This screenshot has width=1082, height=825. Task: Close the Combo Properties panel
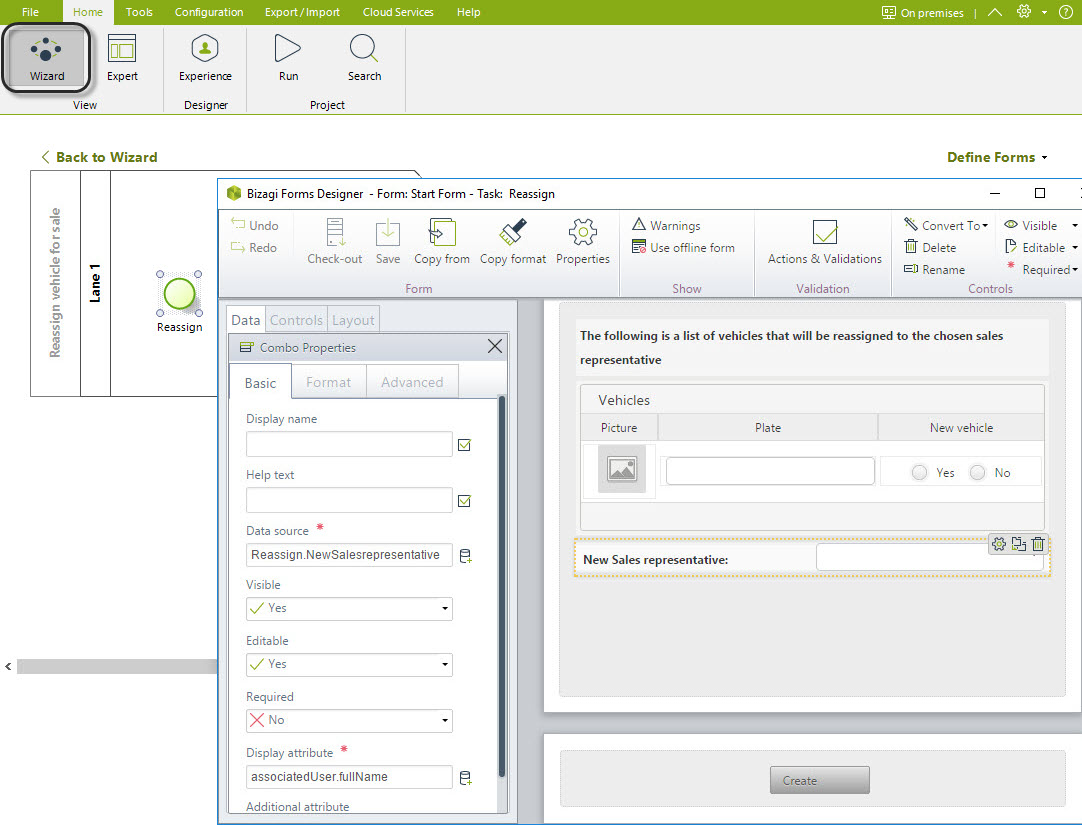point(495,346)
